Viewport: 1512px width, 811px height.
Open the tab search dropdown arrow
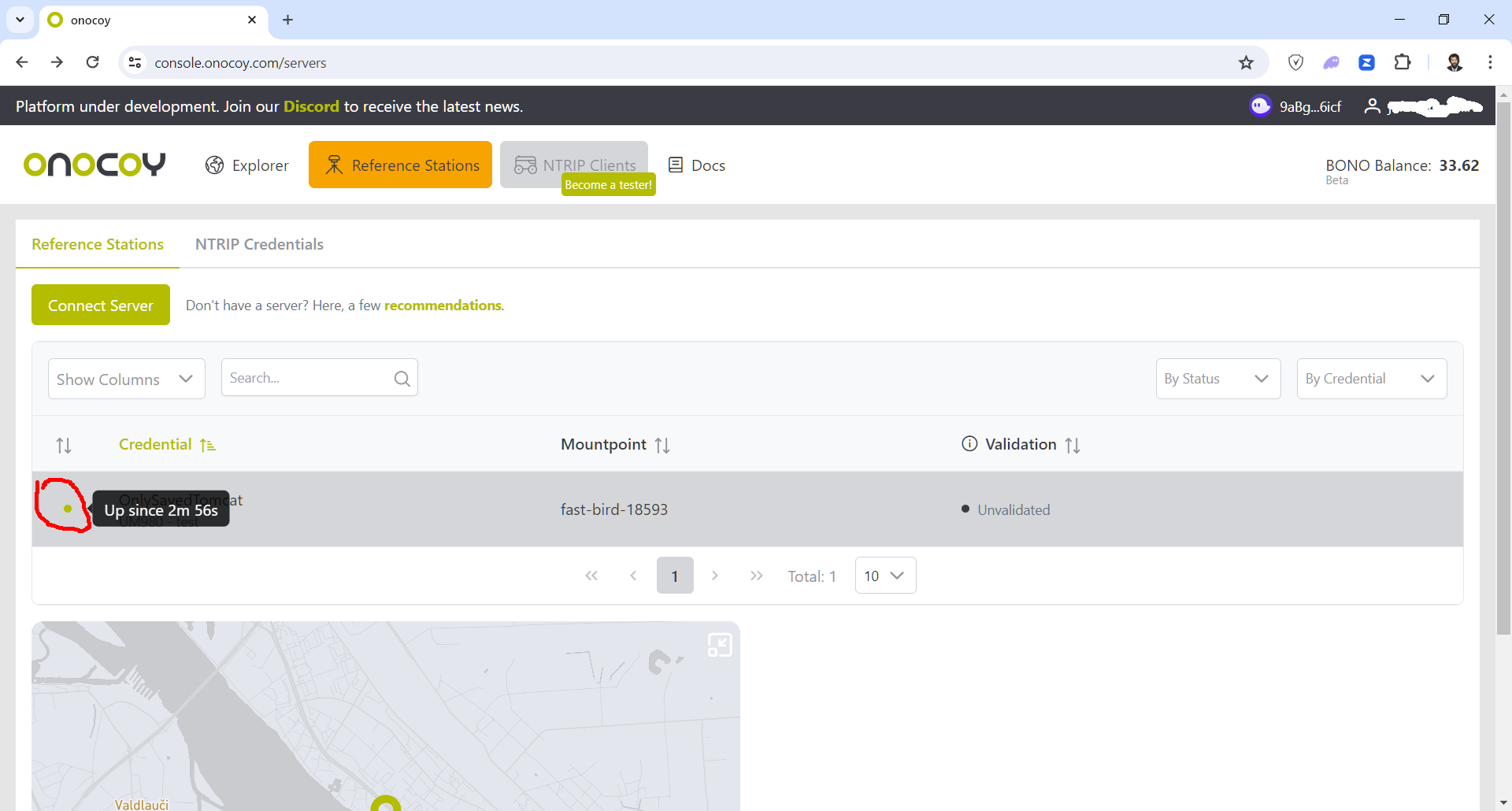coord(20,20)
